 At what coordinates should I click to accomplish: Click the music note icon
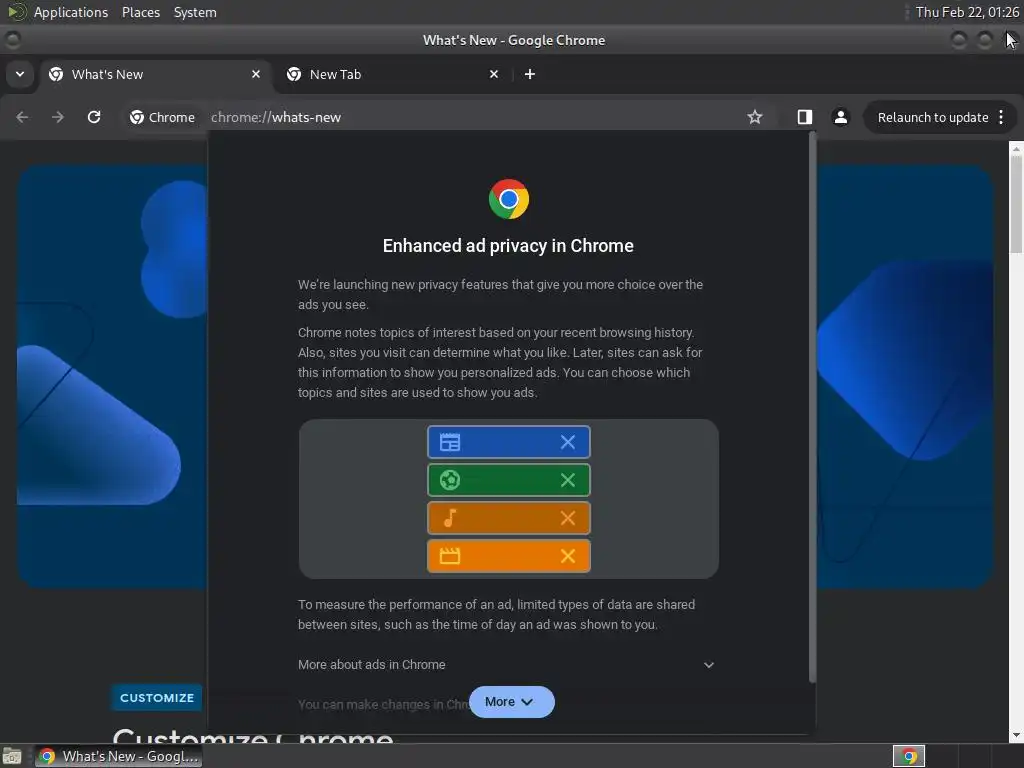(449, 518)
